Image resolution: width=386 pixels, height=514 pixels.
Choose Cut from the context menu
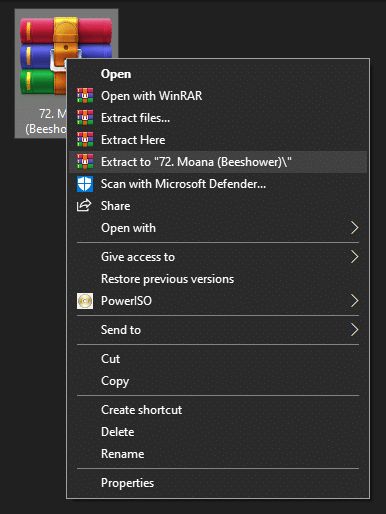[x=110, y=359]
